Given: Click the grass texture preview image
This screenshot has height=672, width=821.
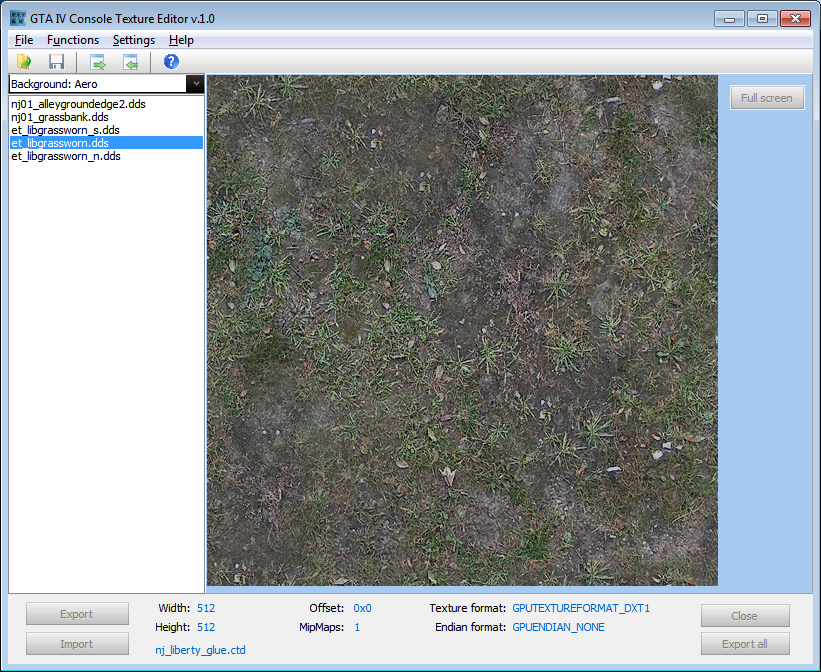Looking at the screenshot, I should (462, 330).
